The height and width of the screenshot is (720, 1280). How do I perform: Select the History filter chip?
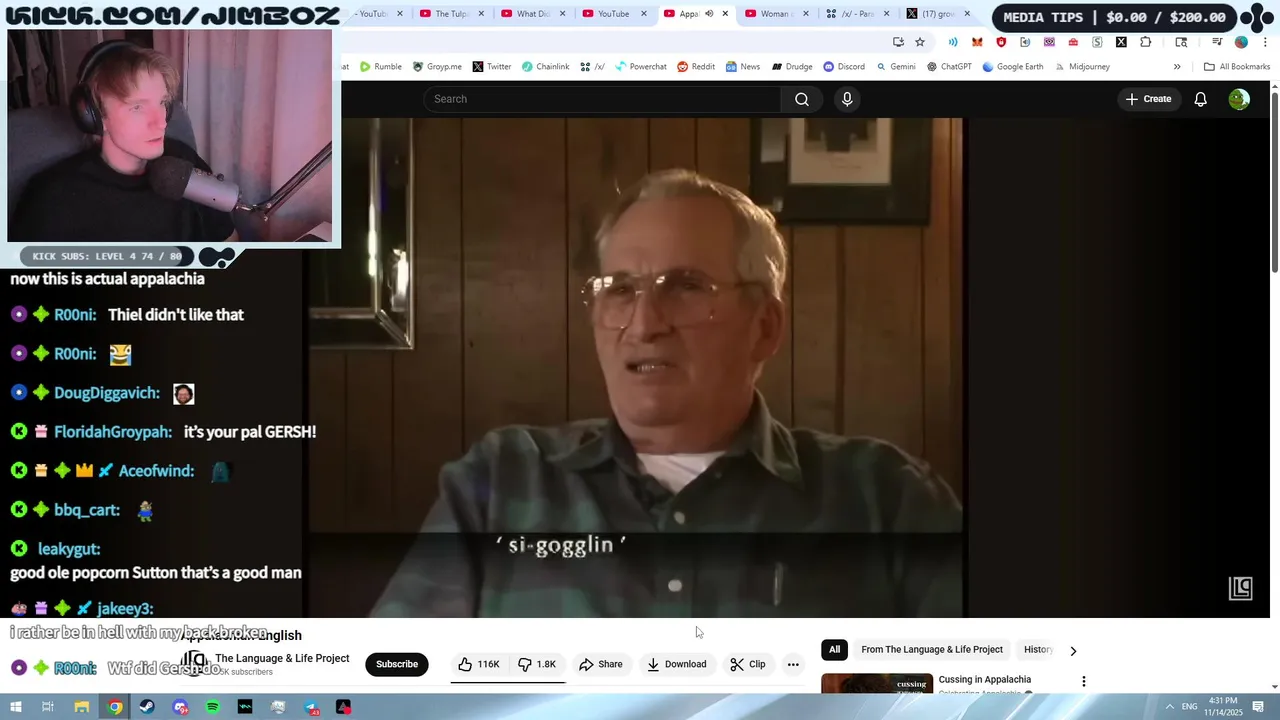(x=1038, y=650)
